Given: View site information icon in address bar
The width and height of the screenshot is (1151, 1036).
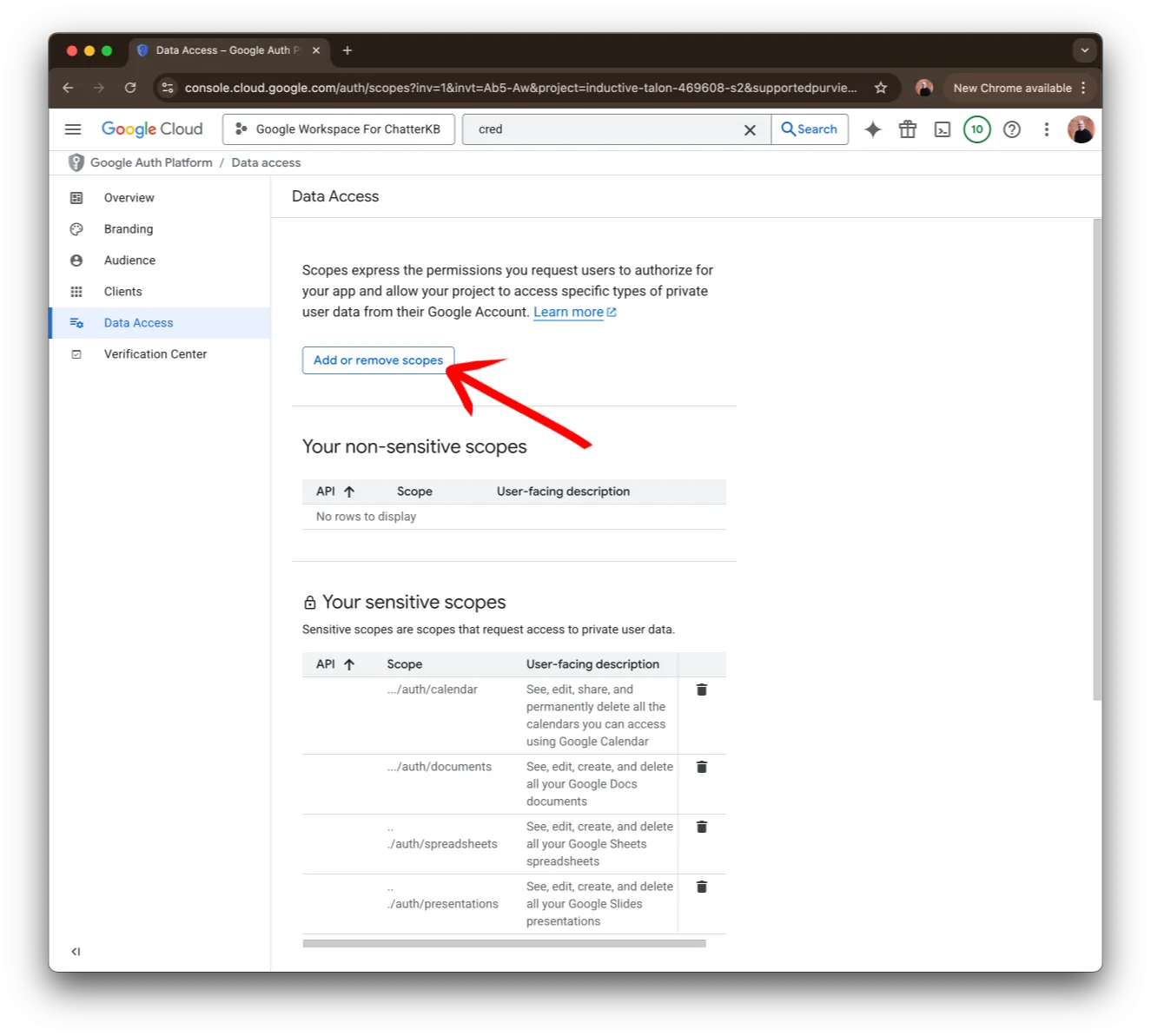Looking at the screenshot, I should pyautogui.click(x=169, y=88).
